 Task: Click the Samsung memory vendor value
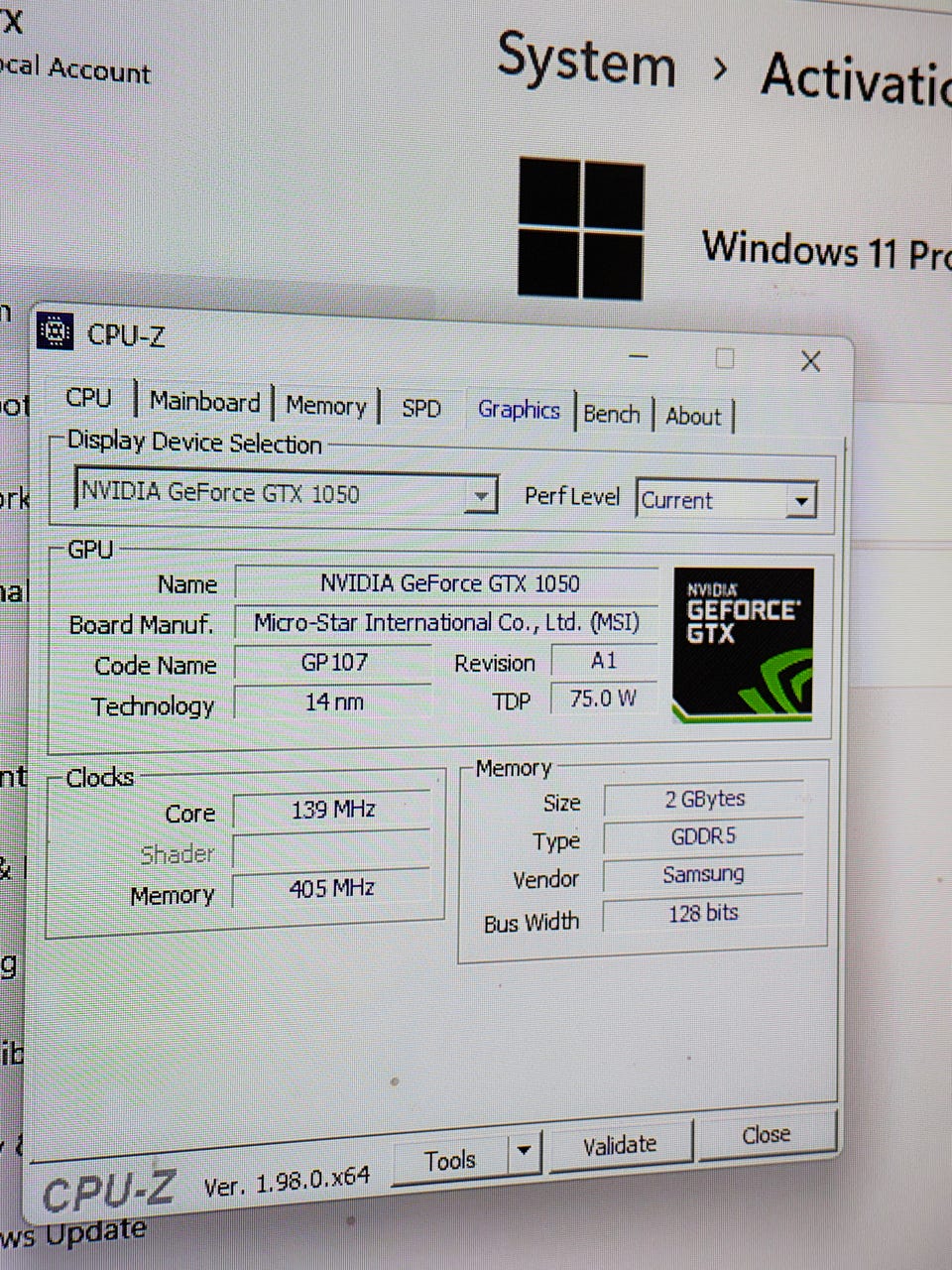coord(703,874)
